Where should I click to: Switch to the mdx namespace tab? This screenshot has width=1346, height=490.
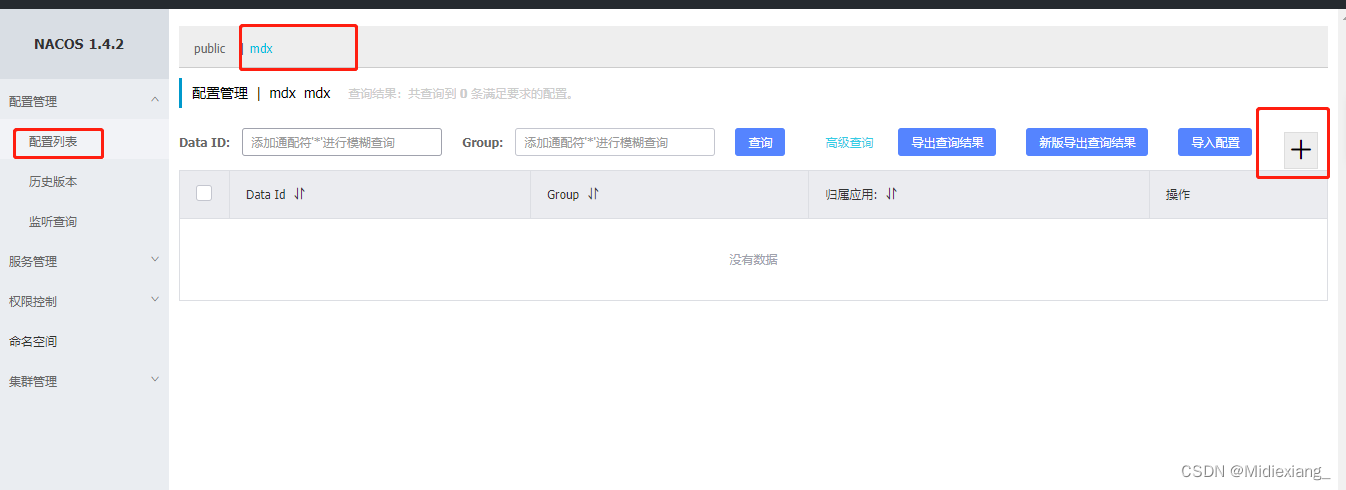pos(261,48)
